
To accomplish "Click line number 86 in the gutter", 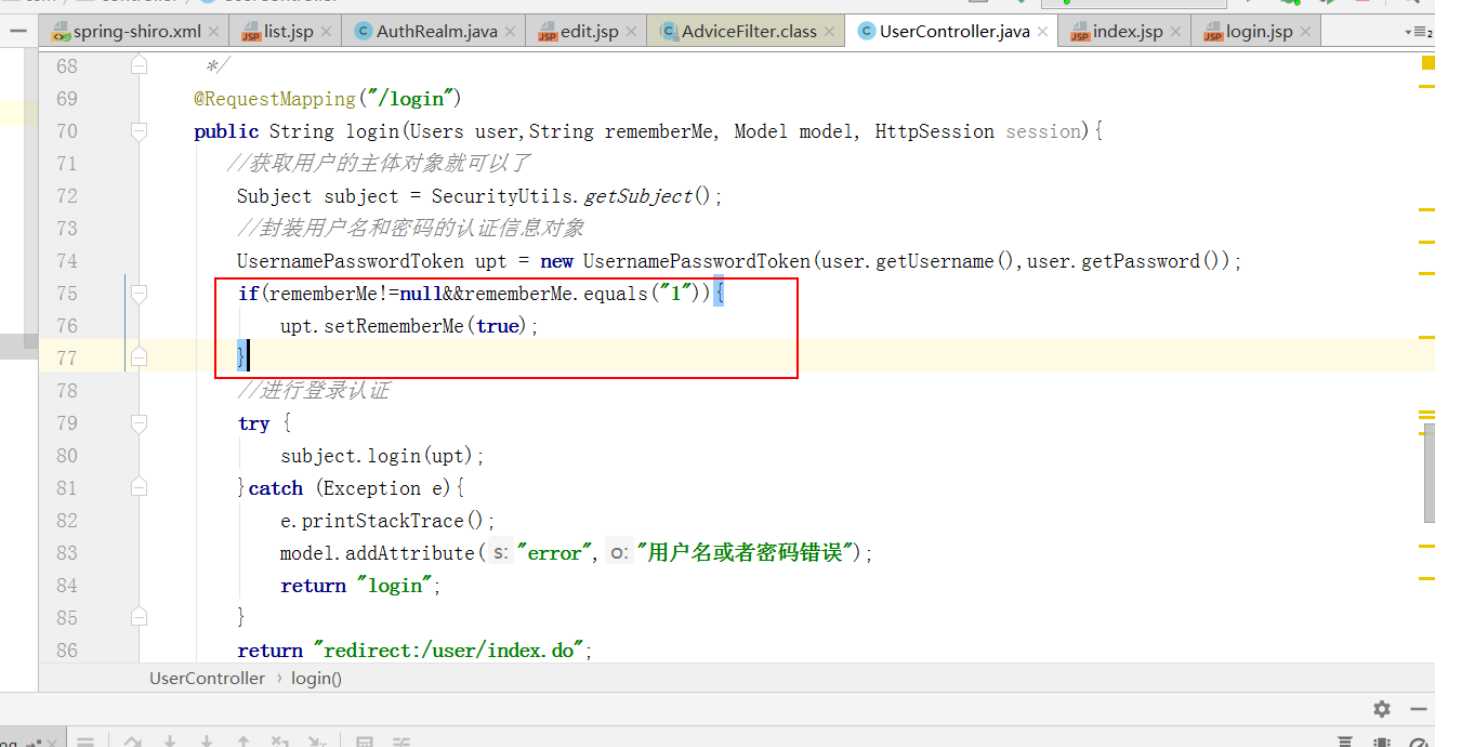I will [x=66, y=651].
